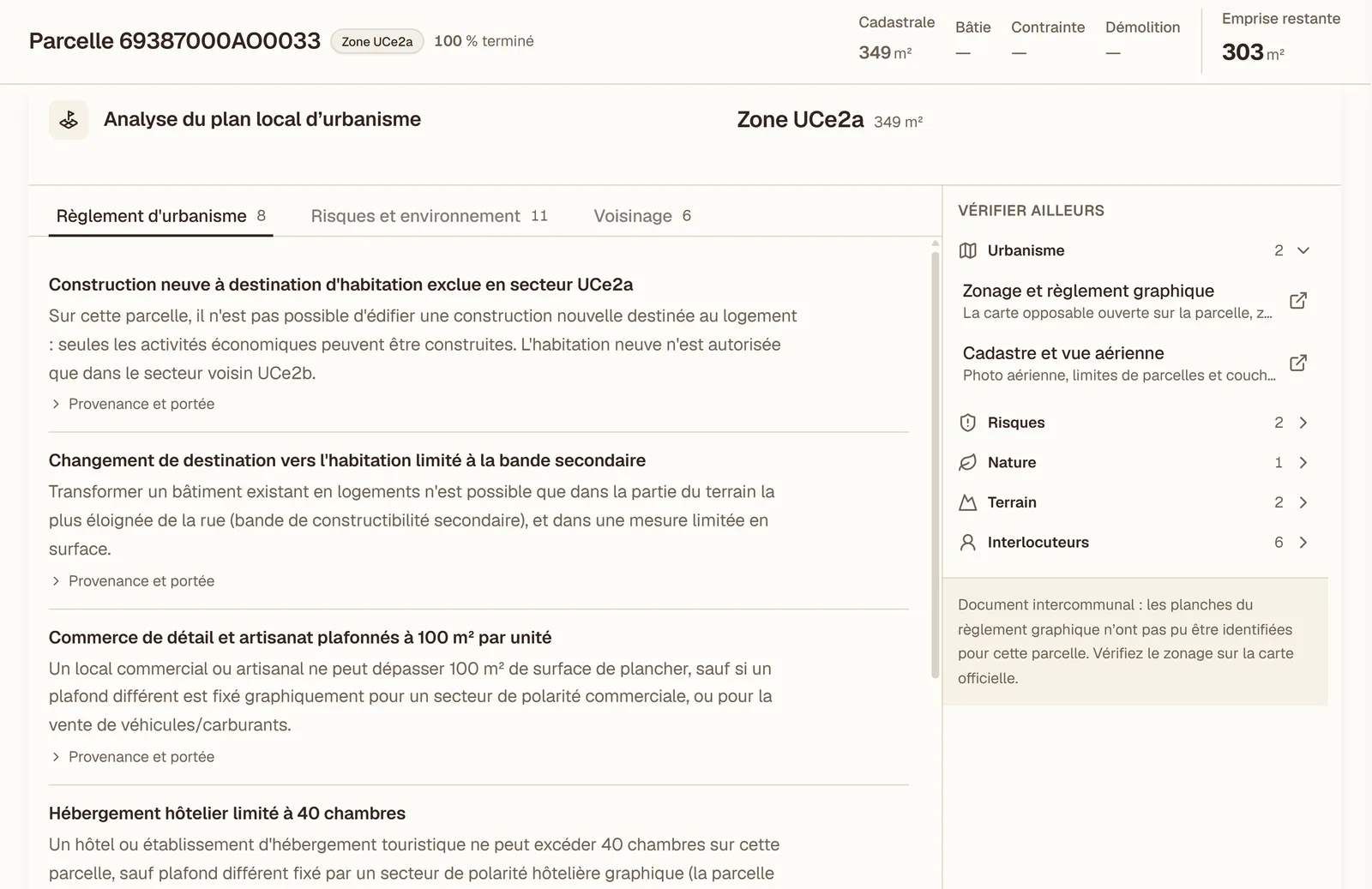This screenshot has width=1372, height=889.
Task: Click the Document intercommunal notice text
Action: (1125, 641)
